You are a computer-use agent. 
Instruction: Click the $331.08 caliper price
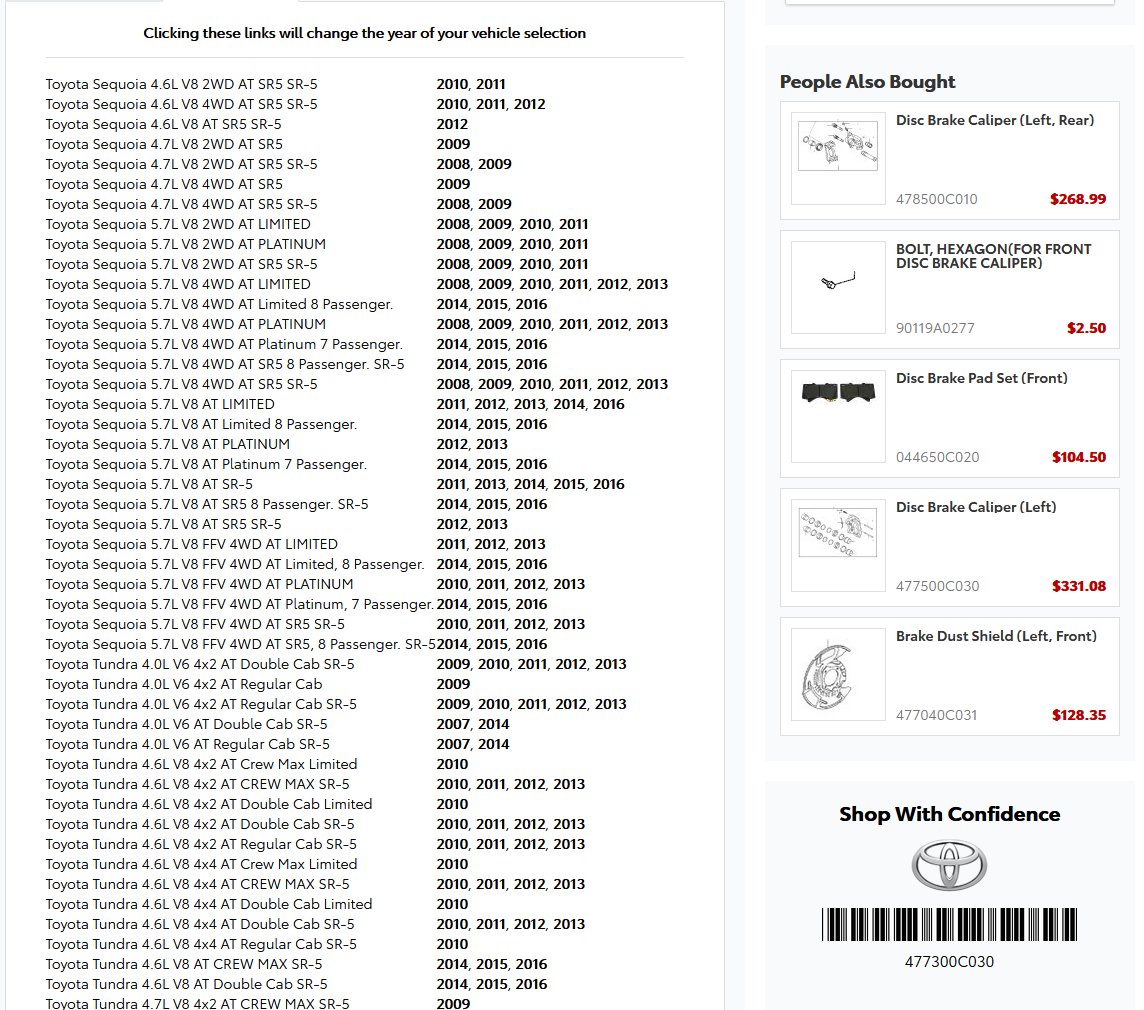1078,586
